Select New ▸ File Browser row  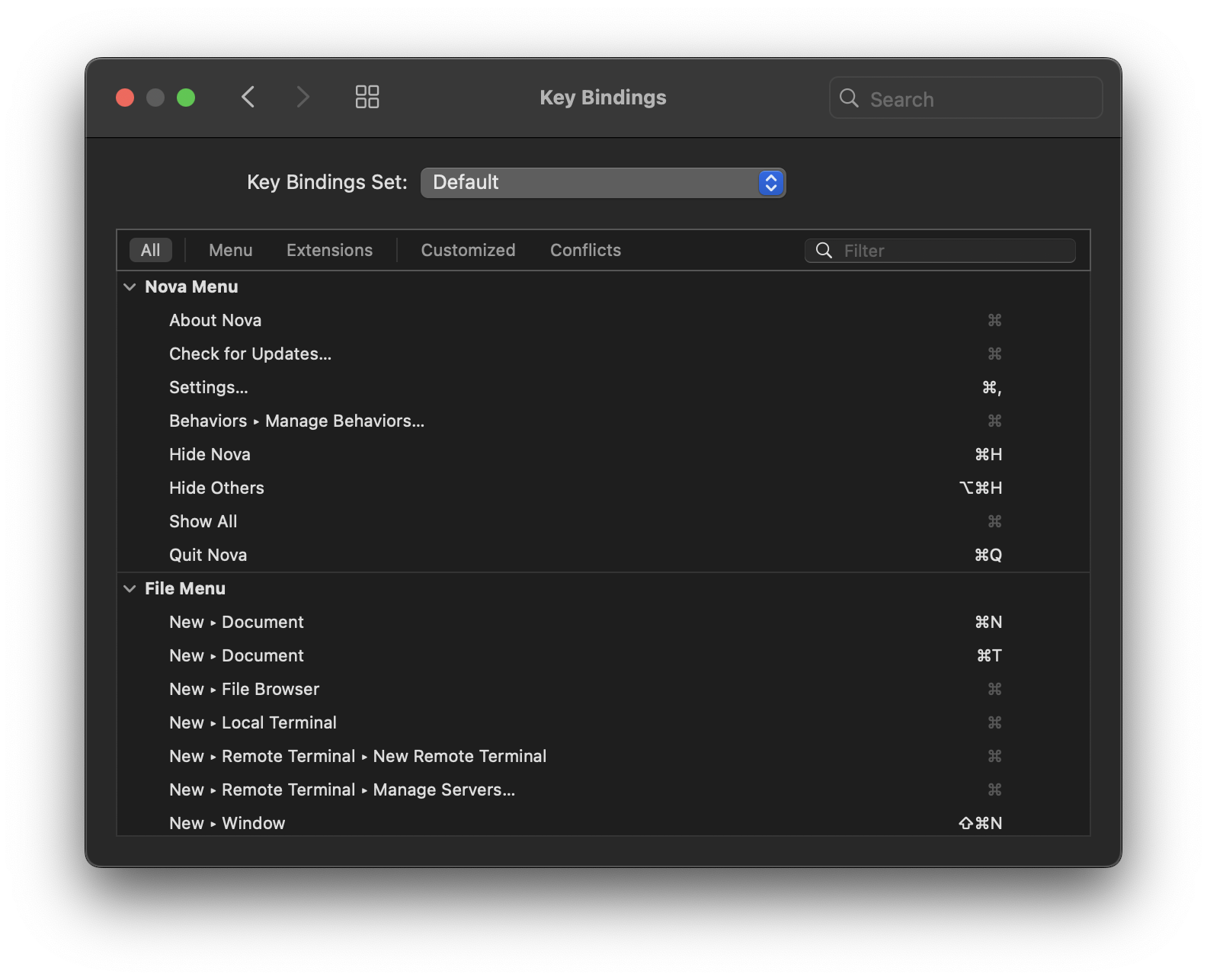(x=603, y=690)
